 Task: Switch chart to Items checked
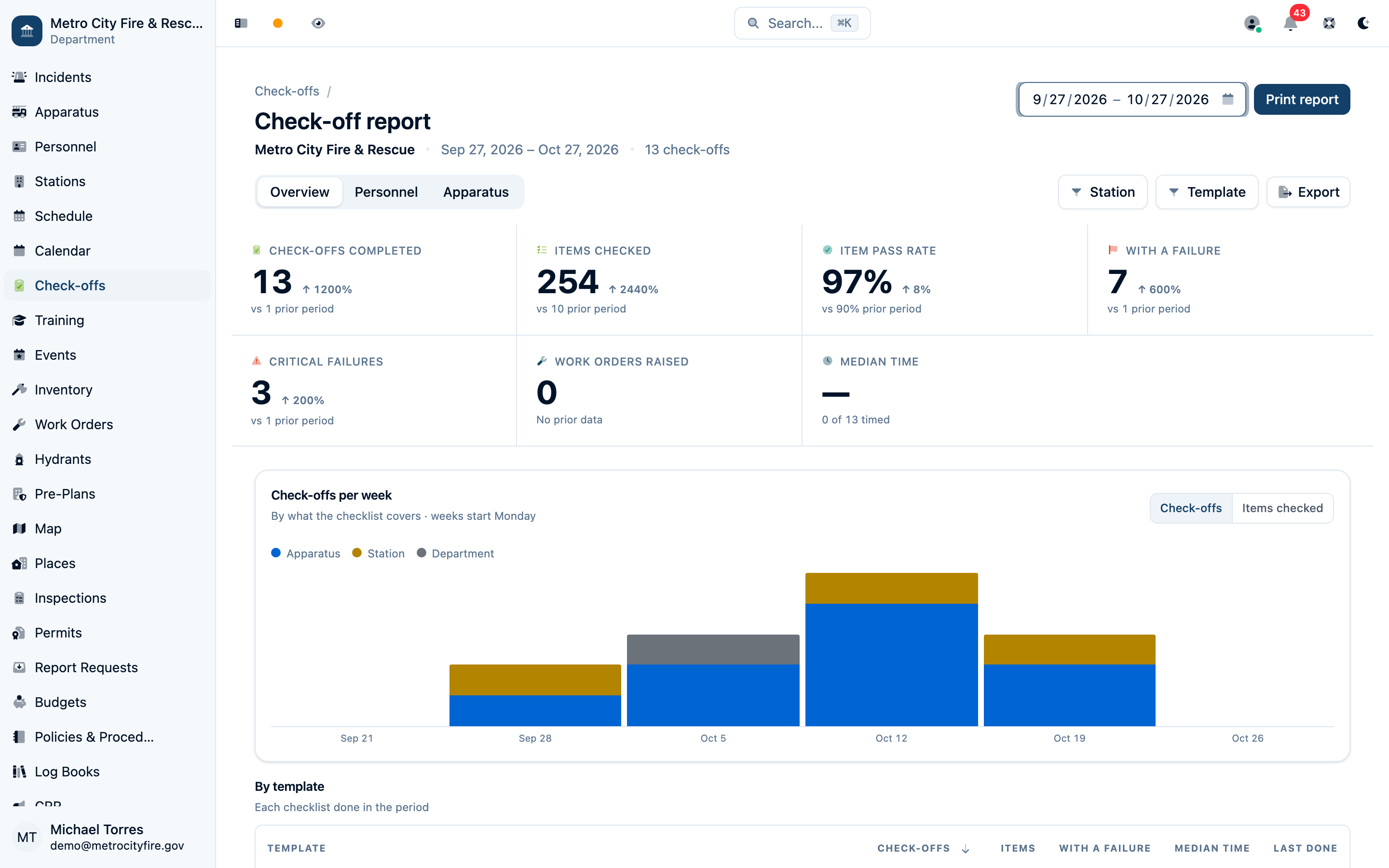tap(1282, 508)
